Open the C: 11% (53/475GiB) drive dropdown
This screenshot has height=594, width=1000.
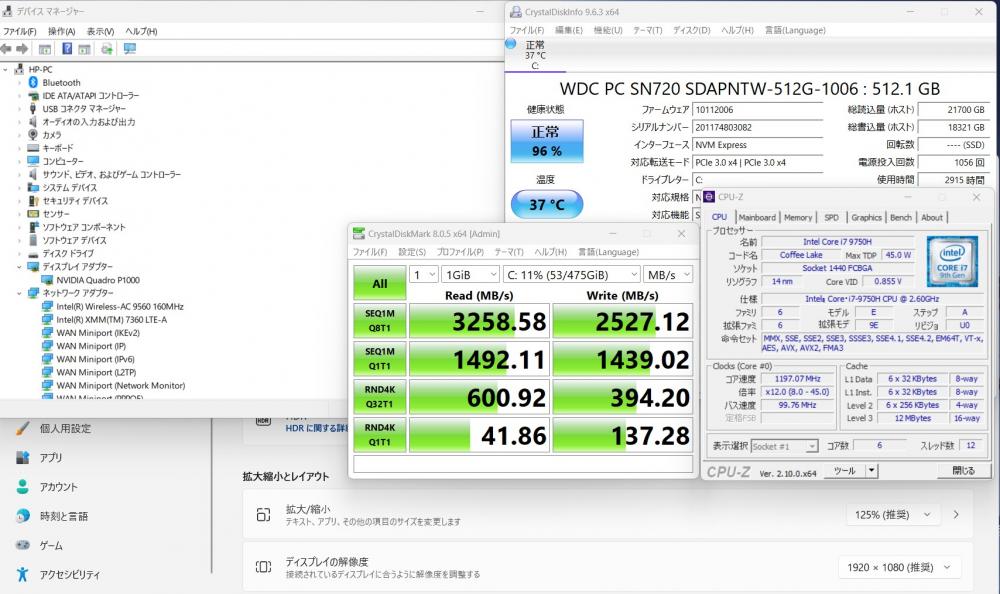tap(571, 274)
